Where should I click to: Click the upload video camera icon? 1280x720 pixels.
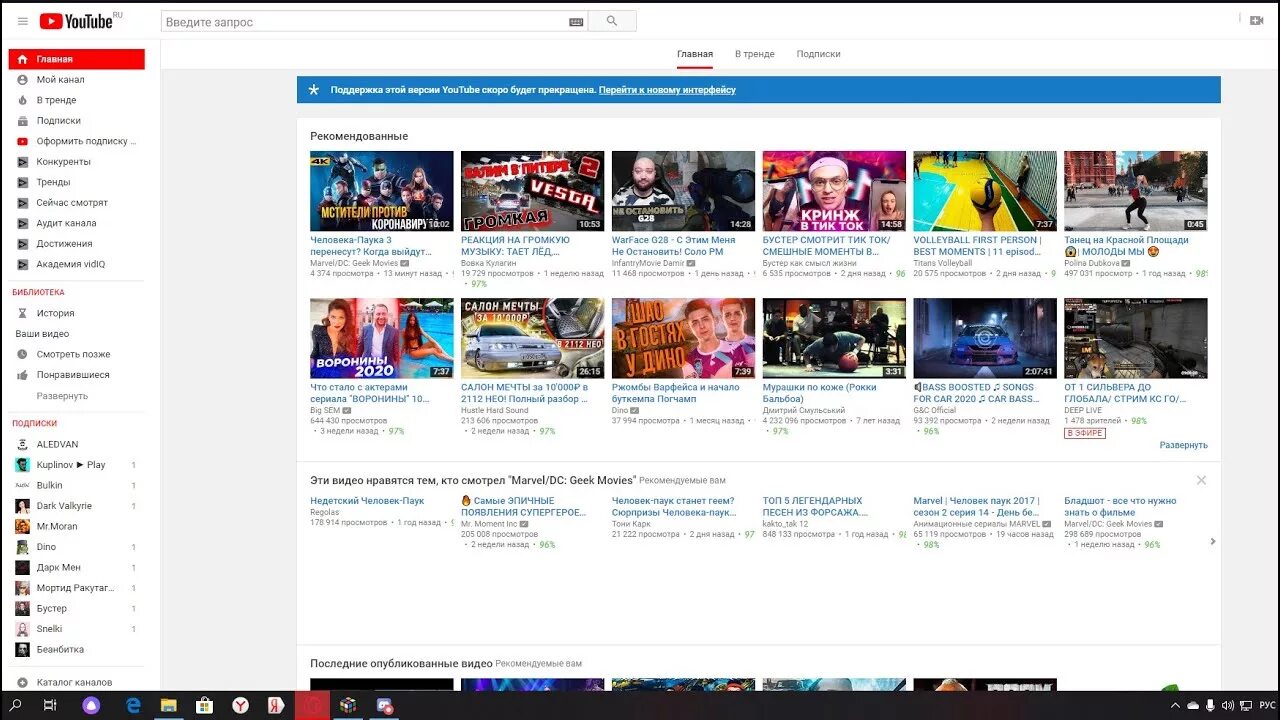pyautogui.click(x=1257, y=20)
